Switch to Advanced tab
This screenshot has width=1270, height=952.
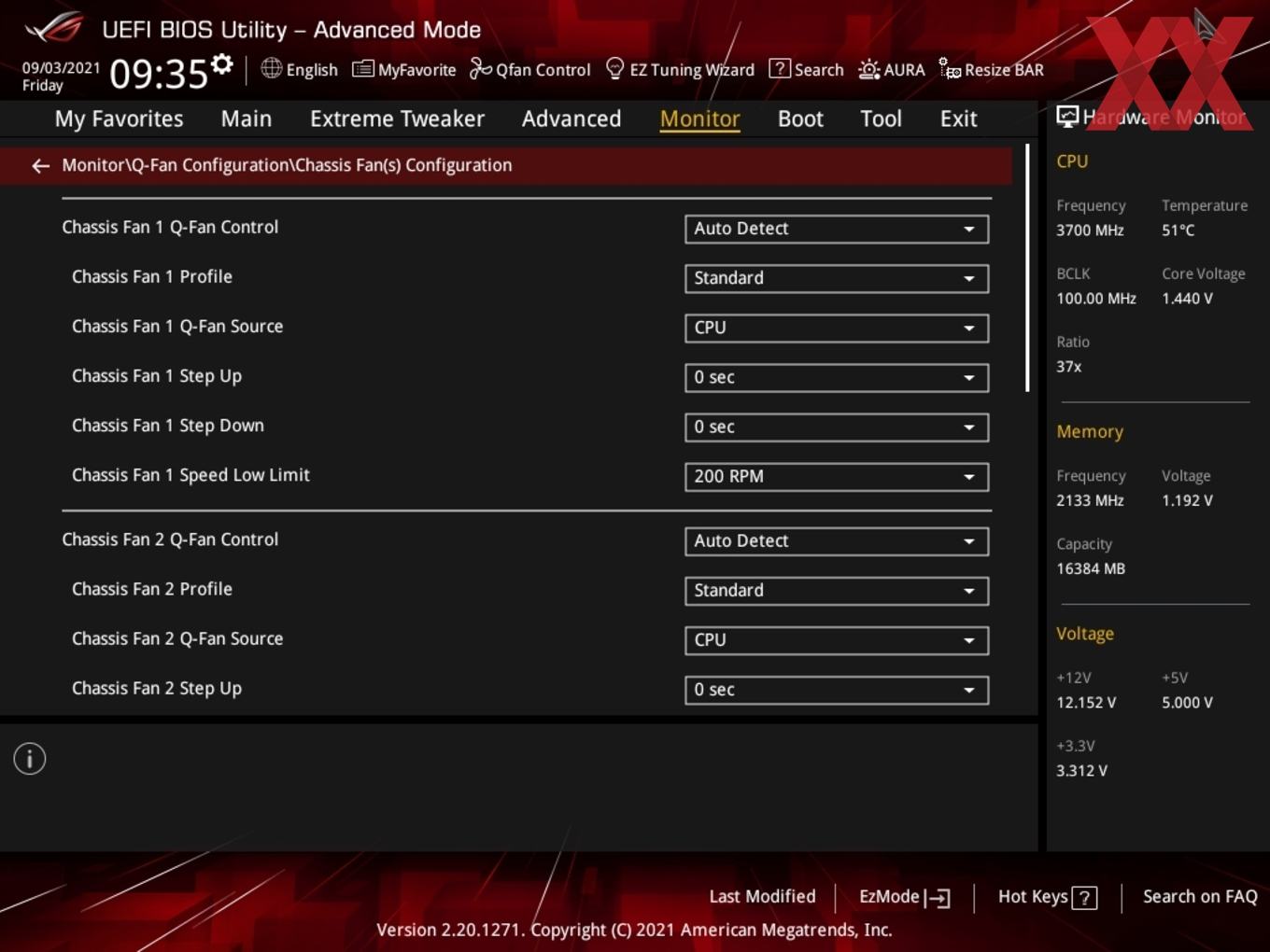coord(571,119)
